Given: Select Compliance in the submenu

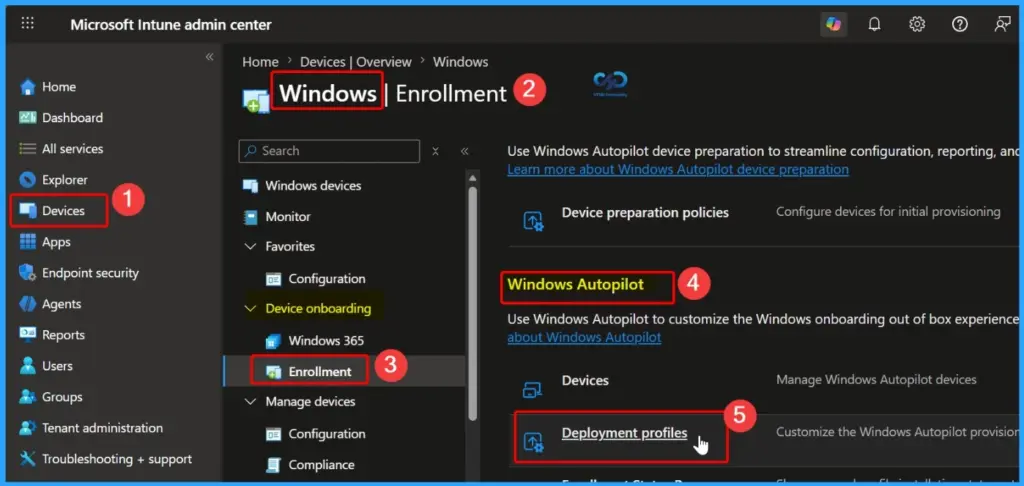Looking at the screenshot, I should point(321,465).
